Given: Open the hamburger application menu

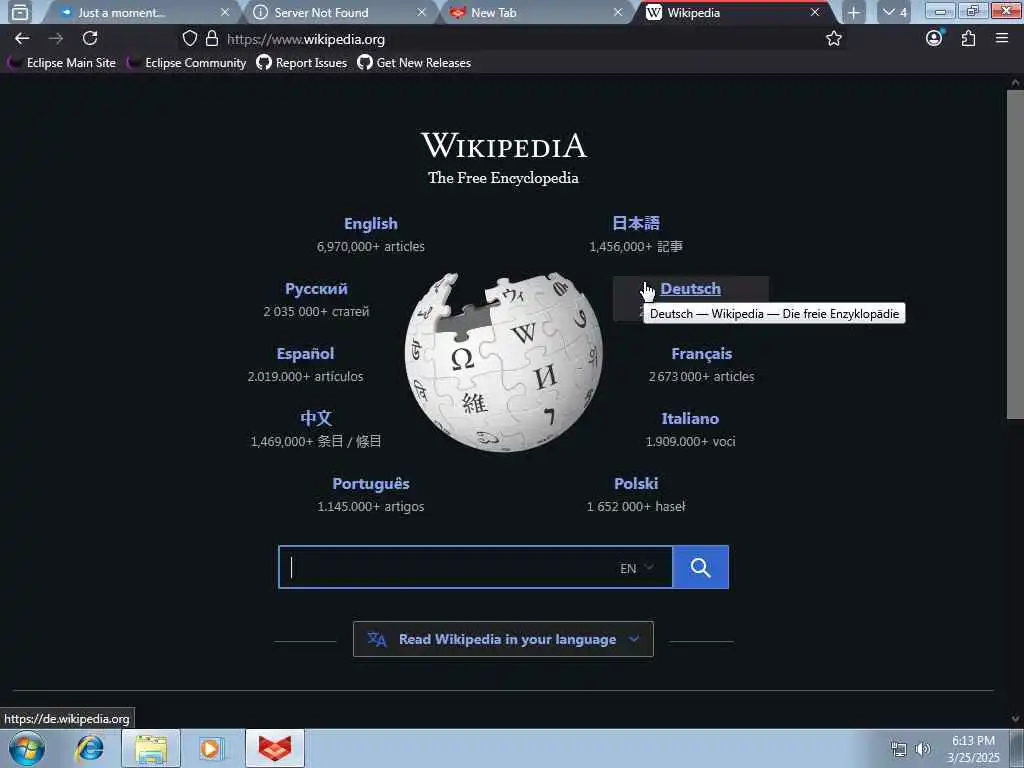Looking at the screenshot, I should [1002, 39].
